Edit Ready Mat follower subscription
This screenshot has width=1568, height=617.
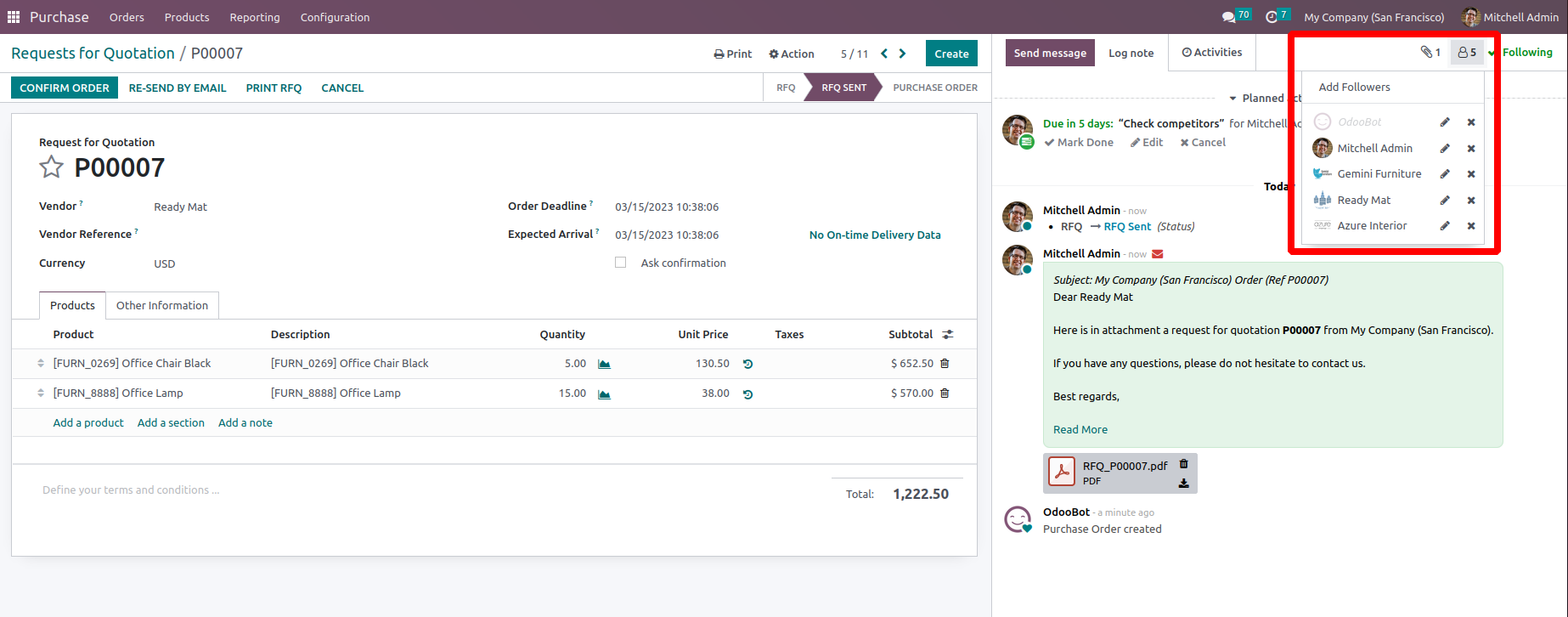point(1445,201)
